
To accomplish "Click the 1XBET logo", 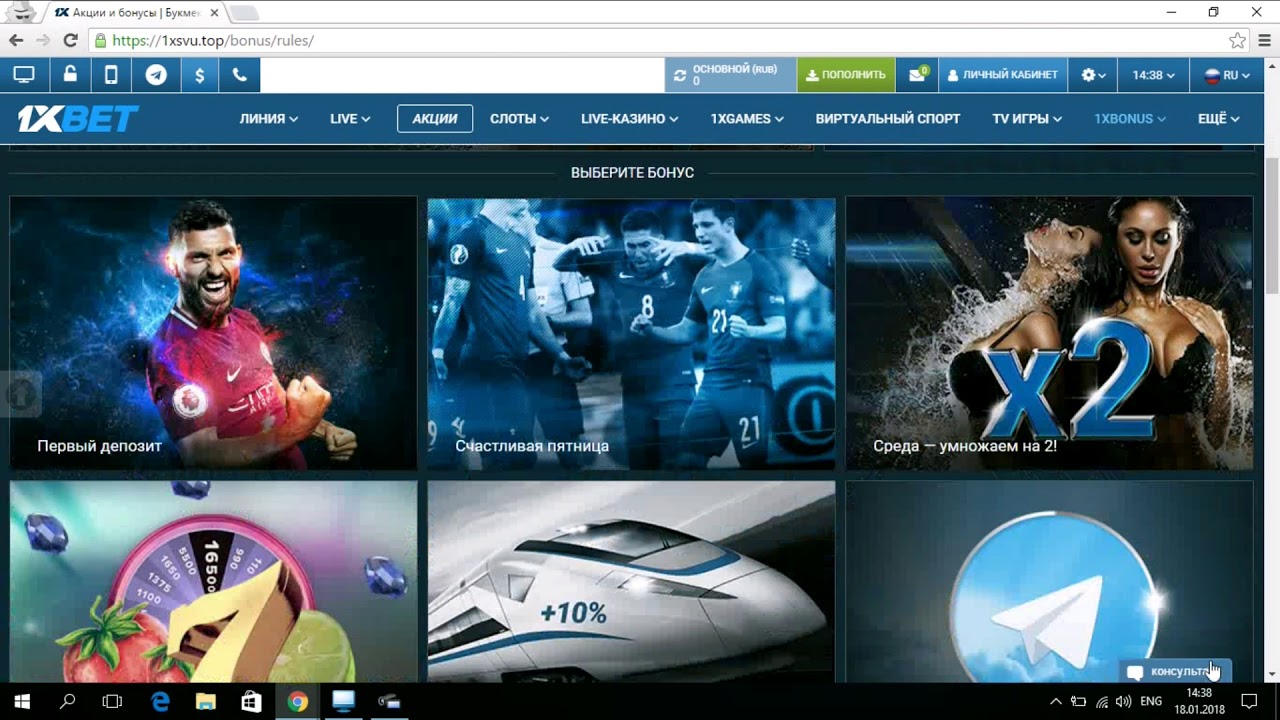I will [x=78, y=119].
